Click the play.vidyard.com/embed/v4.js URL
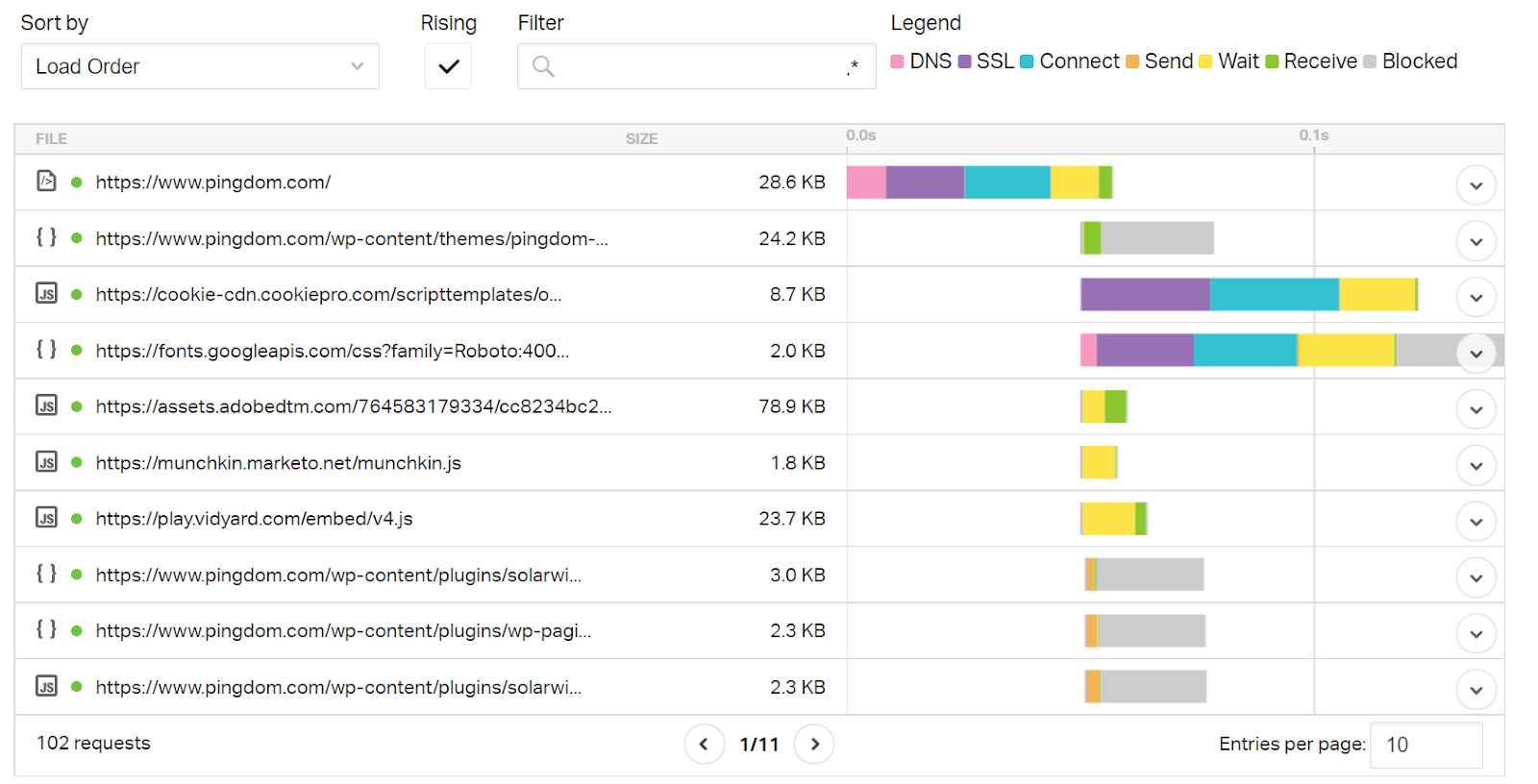The image size is (1538, 784). [255, 519]
